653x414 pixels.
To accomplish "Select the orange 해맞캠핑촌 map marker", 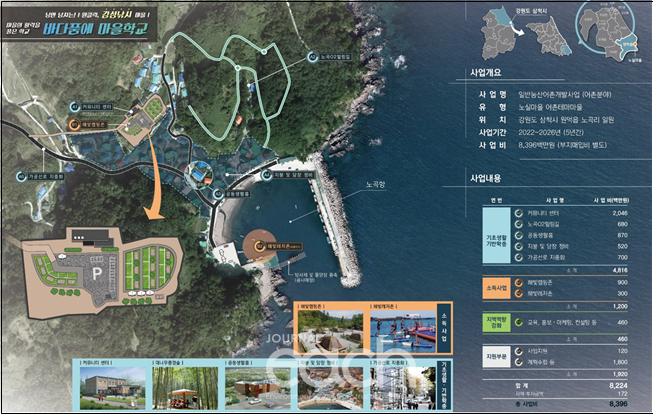I will (x=73, y=125).
